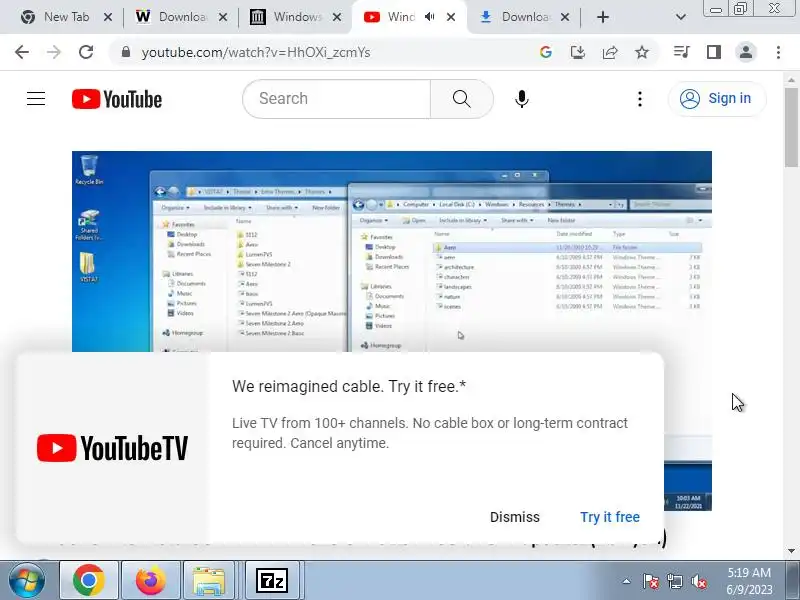Open the Windows Start menu

pos(27,581)
